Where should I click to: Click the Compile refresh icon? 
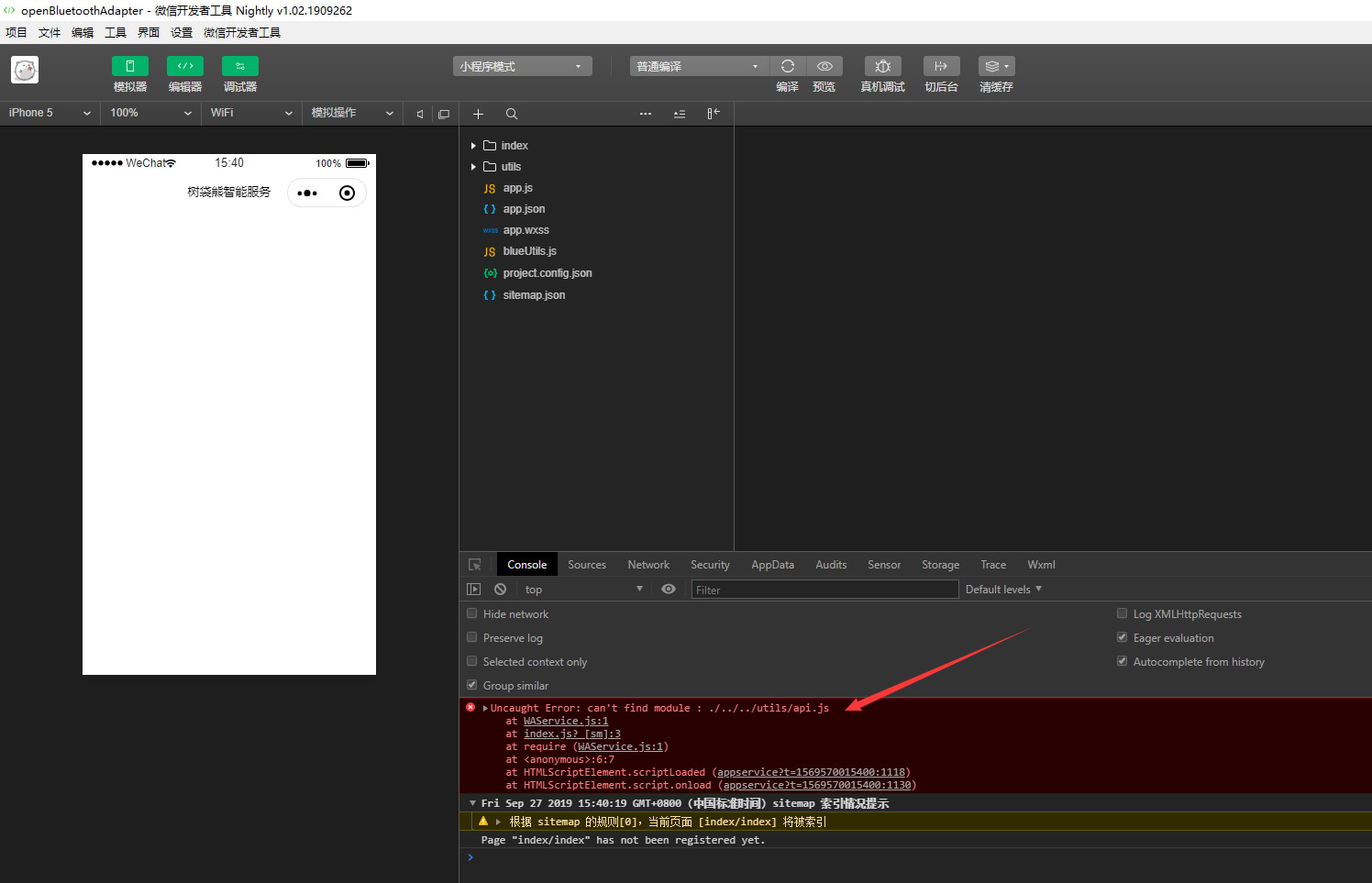click(x=787, y=66)
